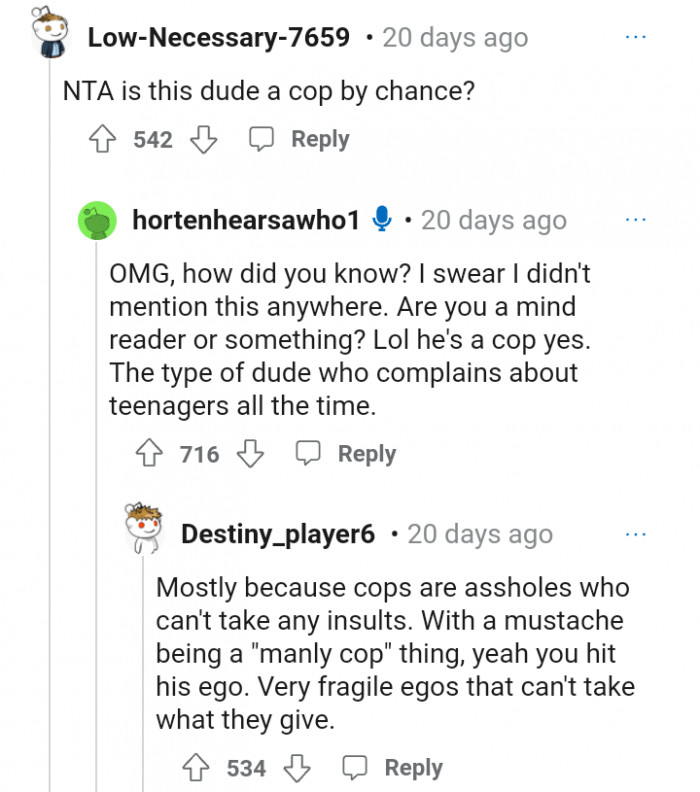Open options menu for Low-Necessary-7659's comment

click(x=636, y=37)
